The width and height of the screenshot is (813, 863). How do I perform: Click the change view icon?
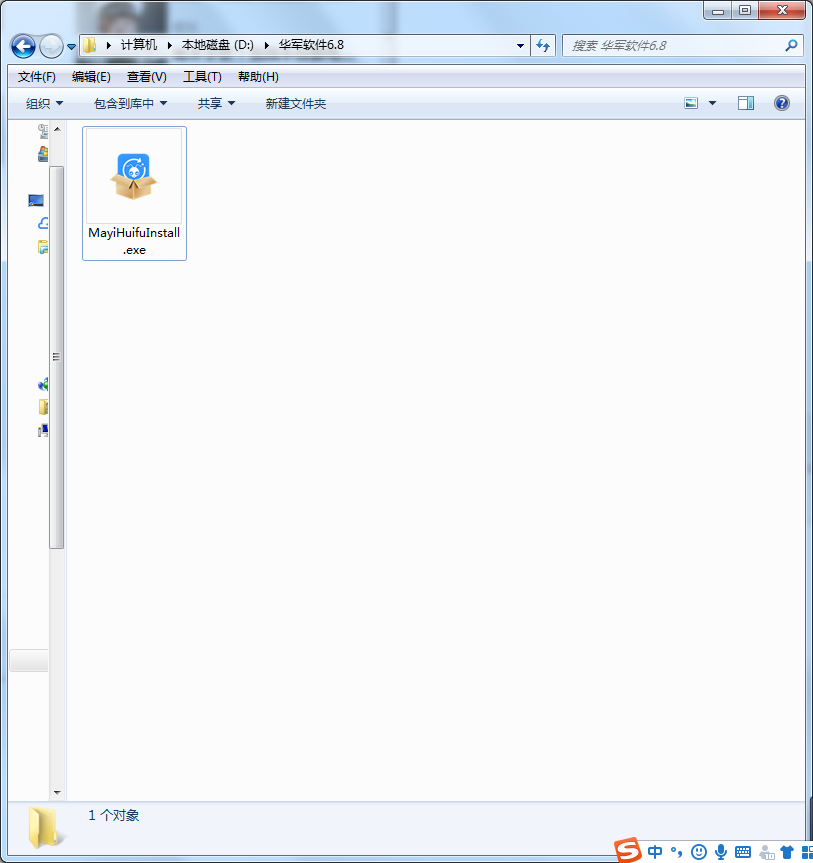pos(691,103)
